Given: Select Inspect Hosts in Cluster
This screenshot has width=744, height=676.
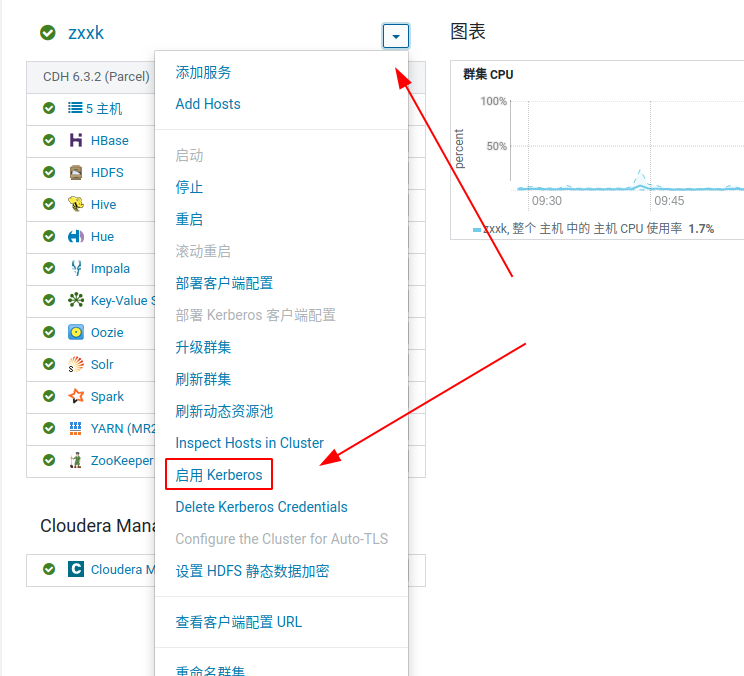Looking at the screenshot, I should [x=250, y=443].
